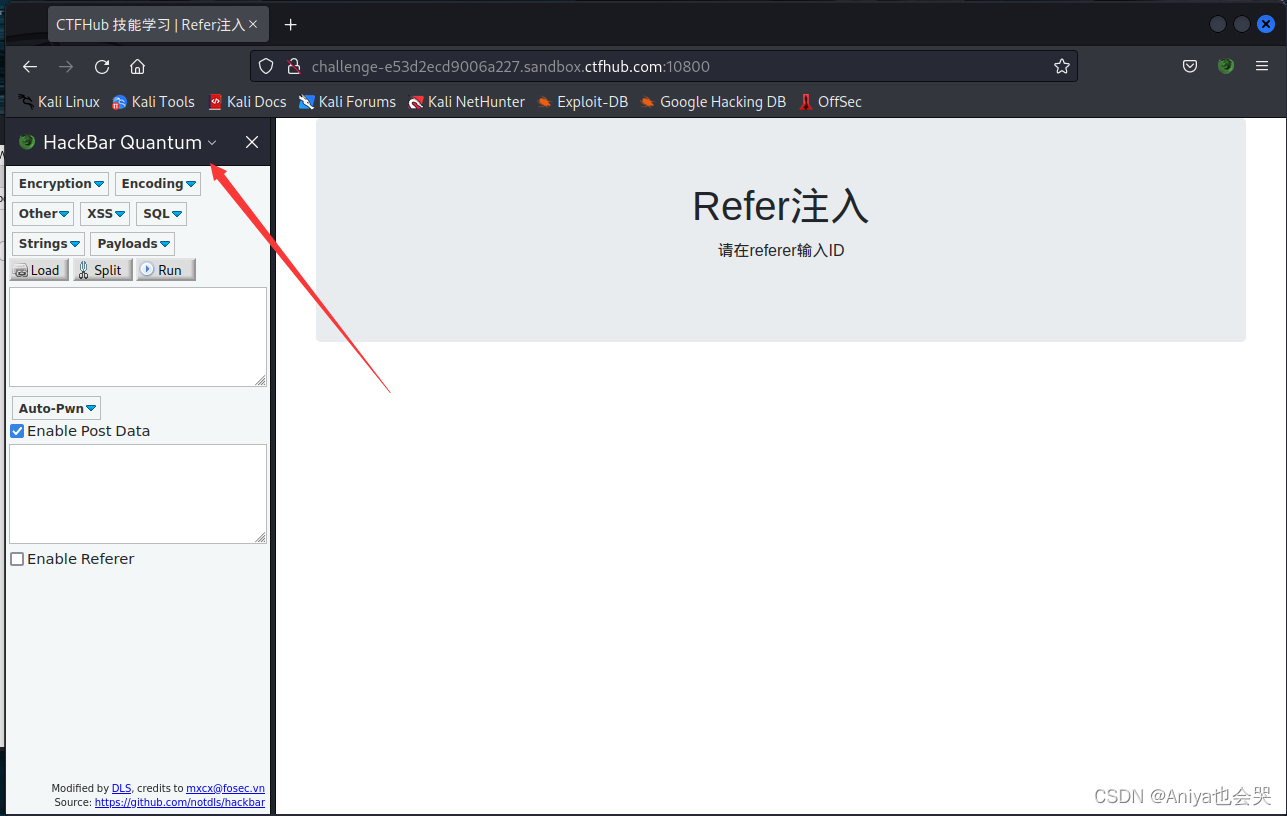Open the Kali NetHunter bookmark
Image resolution: width=1287 pixels, height=816 pixels.
pyautogui.click(x=467, y=102)
